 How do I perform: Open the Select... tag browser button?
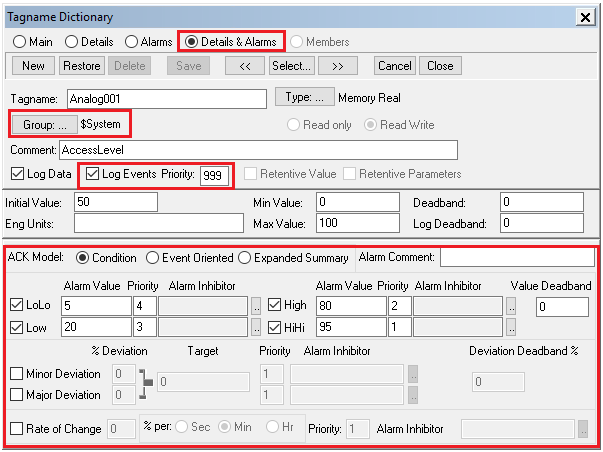click(292, 66)
